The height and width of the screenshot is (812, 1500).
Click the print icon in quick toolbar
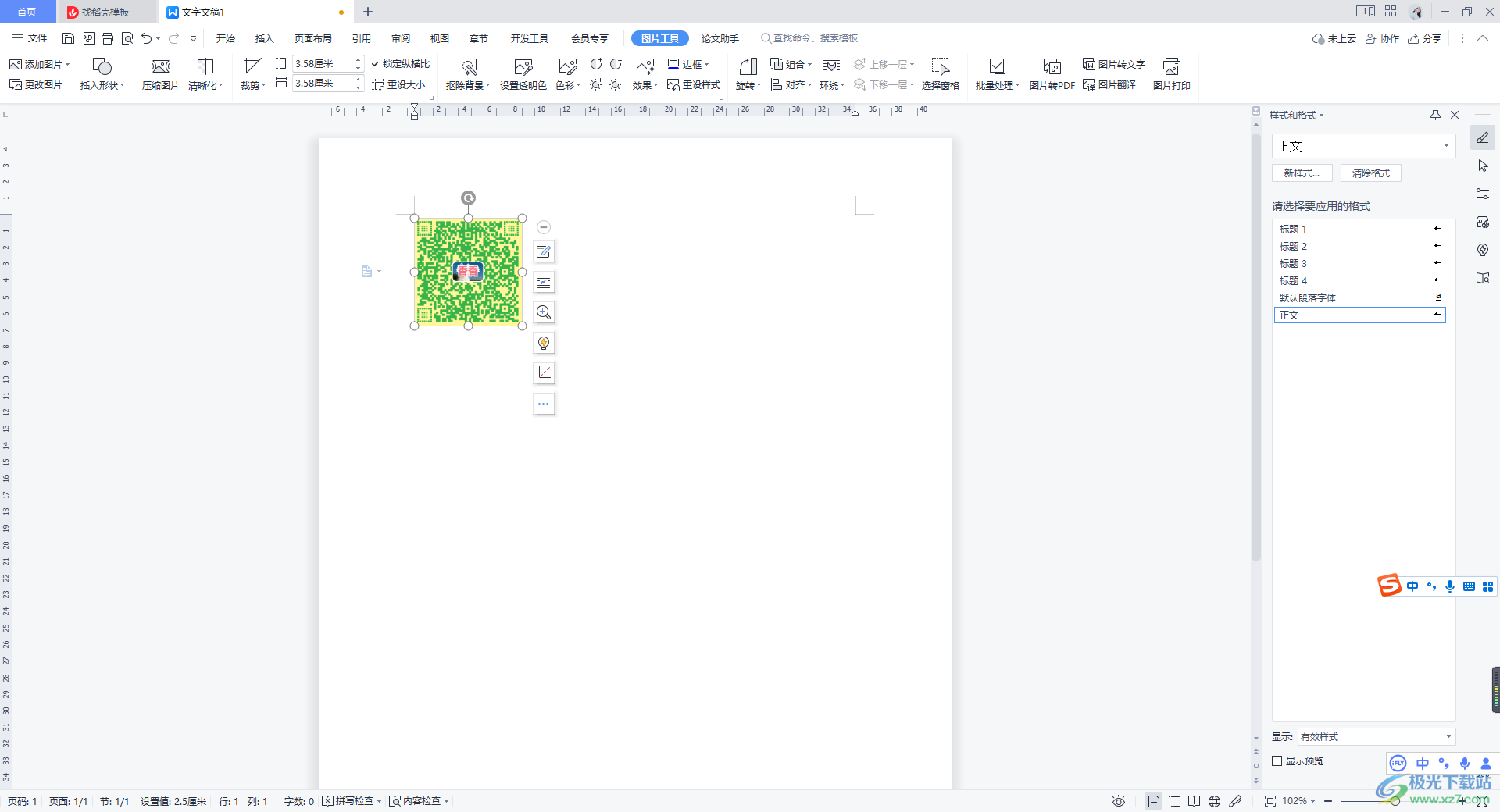[107, 38]
